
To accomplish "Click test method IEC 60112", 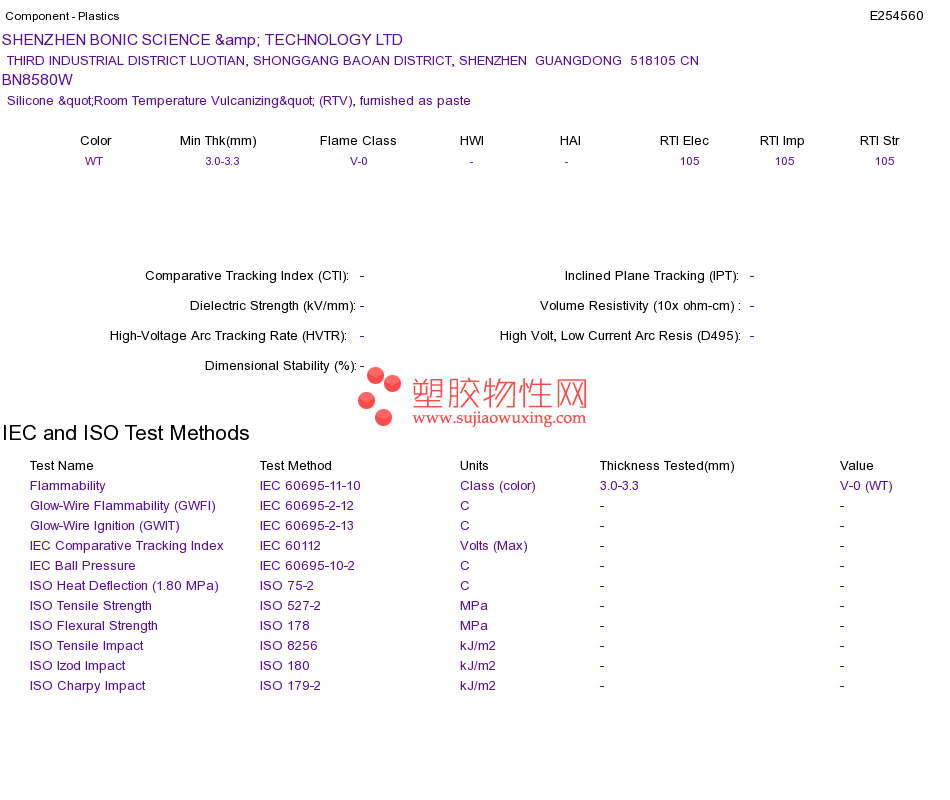I will click(290, 546).
